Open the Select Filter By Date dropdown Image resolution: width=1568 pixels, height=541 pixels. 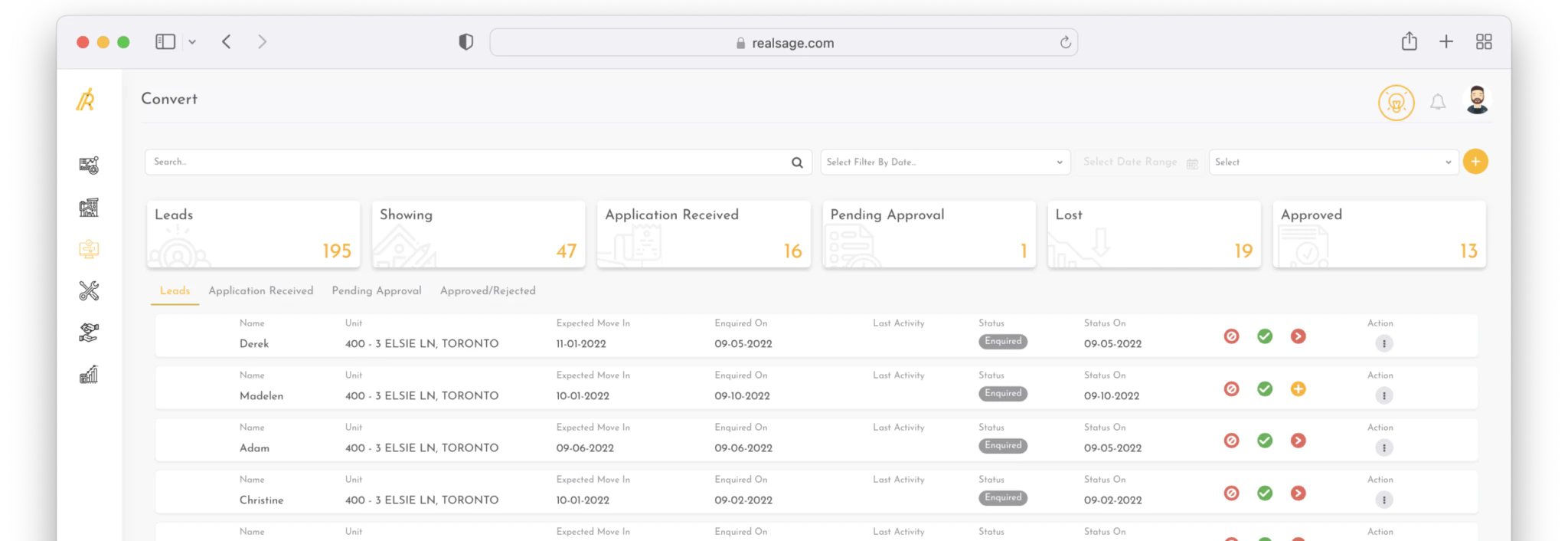[945, 162]
